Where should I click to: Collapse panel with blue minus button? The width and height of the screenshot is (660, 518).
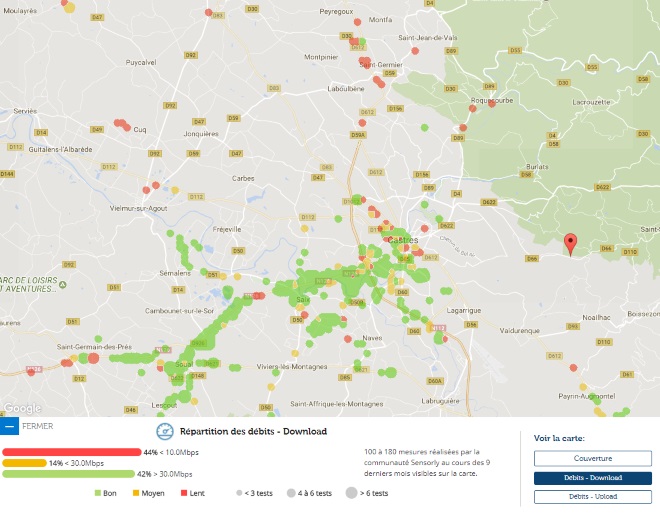pos(9,426)
